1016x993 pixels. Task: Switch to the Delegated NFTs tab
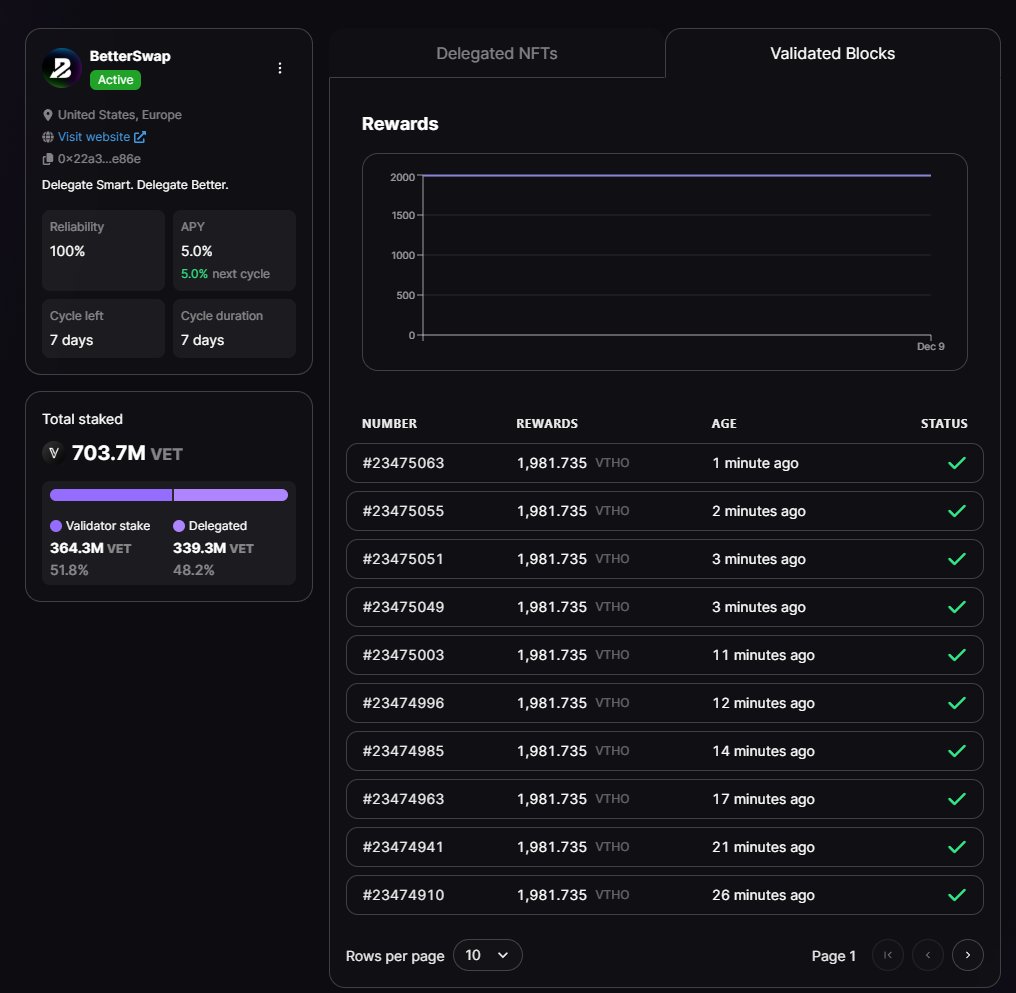pyautogui.click(x=497, y=53)
